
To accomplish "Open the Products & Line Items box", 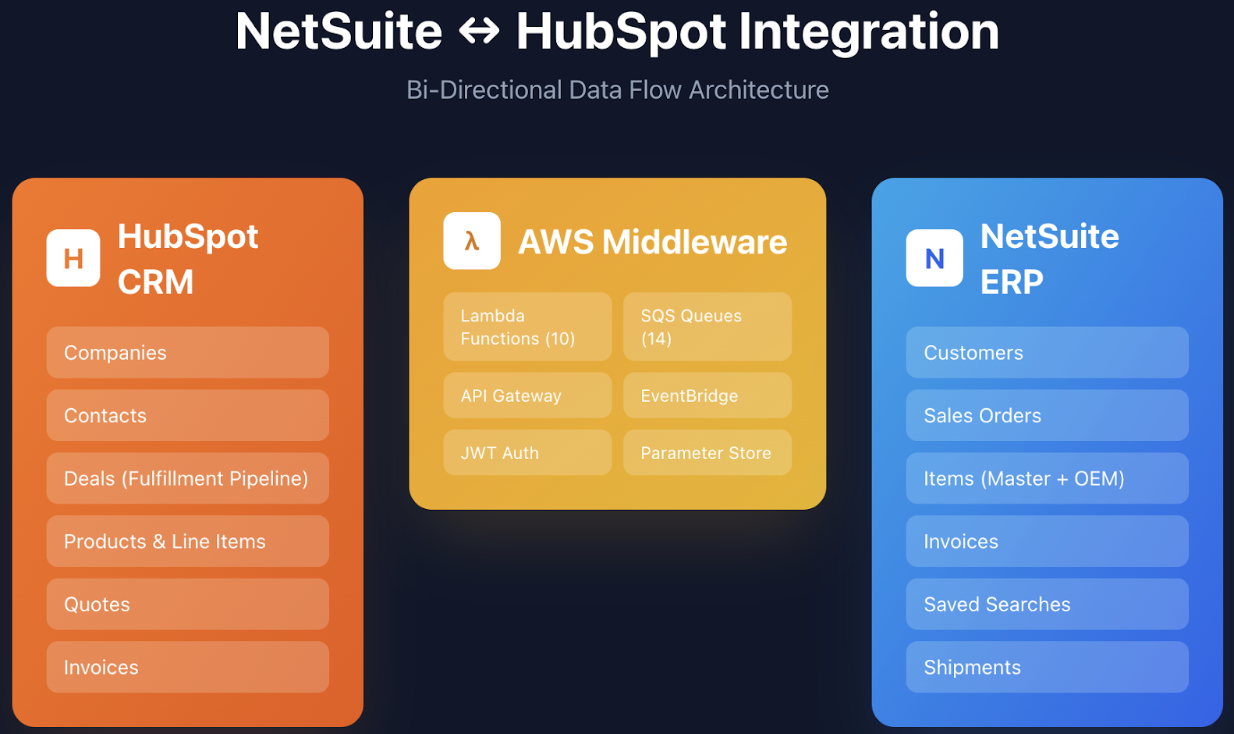I will 187,542.
